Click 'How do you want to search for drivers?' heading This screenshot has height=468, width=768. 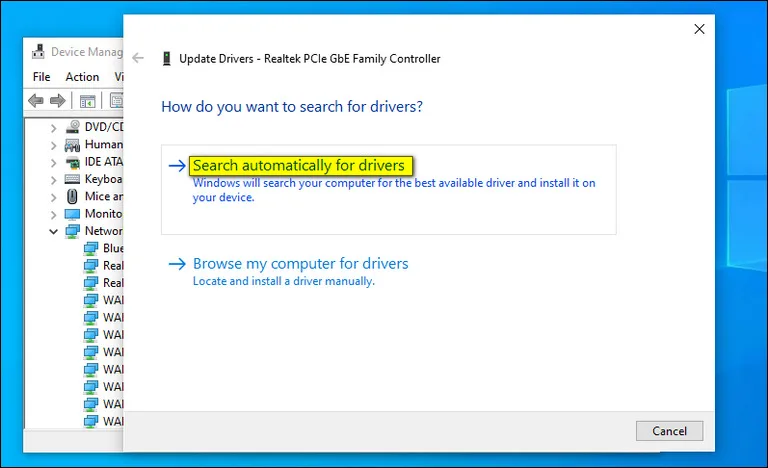point(292,107)
